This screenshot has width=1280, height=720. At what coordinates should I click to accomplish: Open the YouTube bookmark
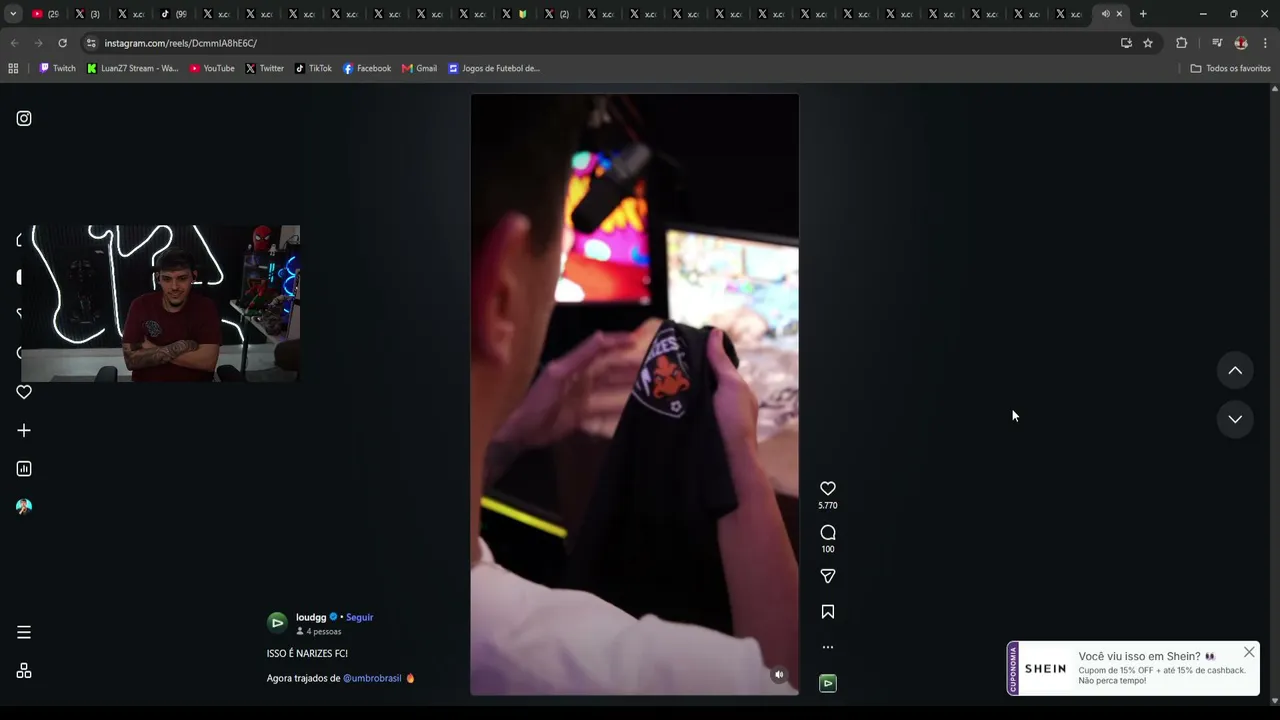point(212,68)
